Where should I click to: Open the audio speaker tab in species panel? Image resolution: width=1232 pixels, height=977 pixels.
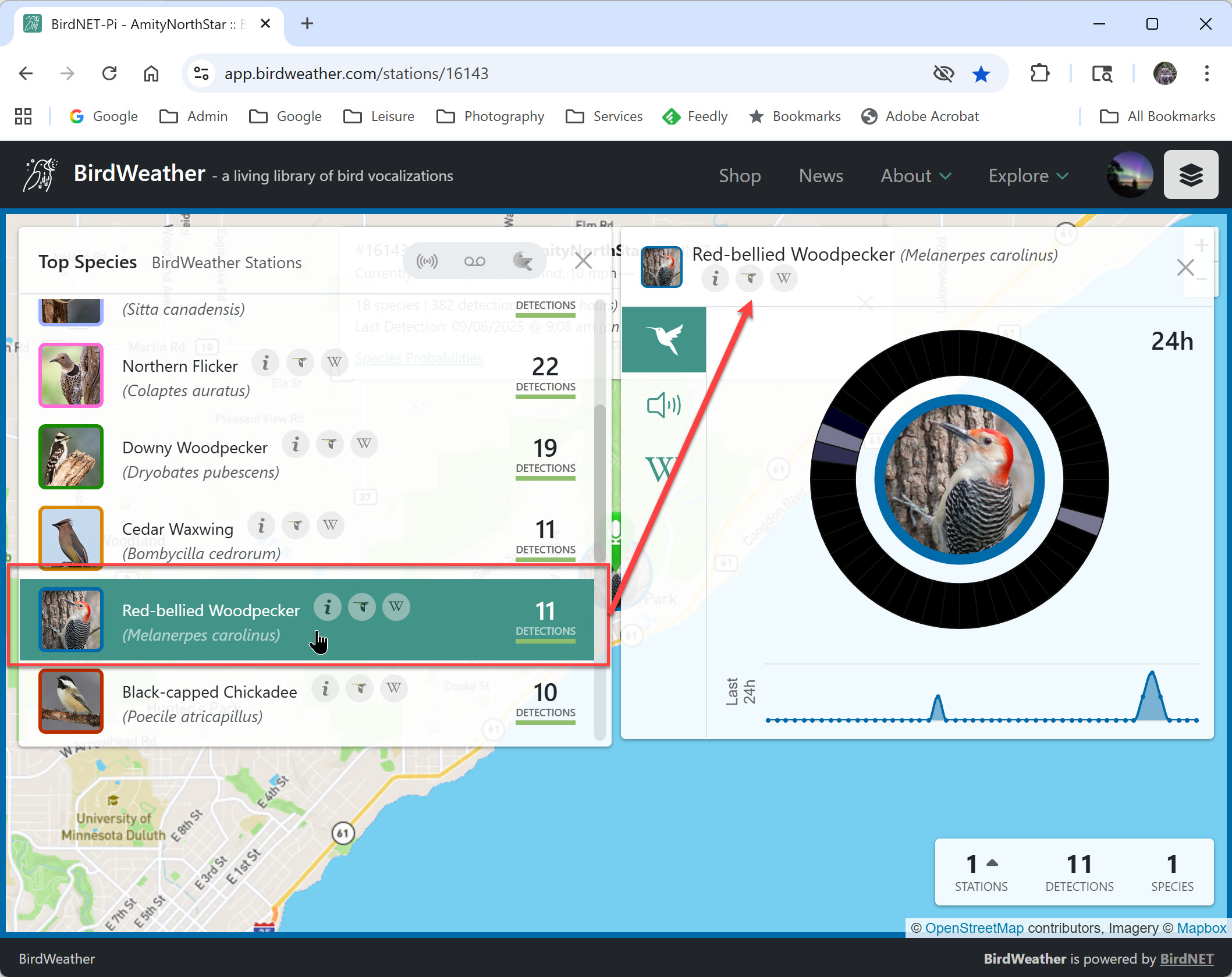click(x=663, y=405)
